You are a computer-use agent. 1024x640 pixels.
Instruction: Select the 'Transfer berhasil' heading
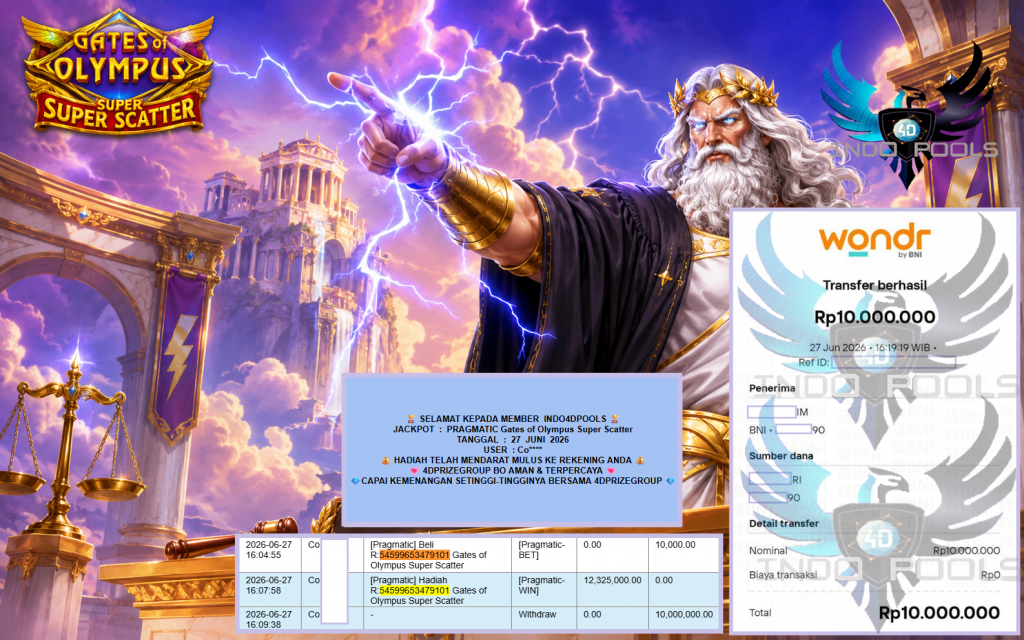[874, 285]
